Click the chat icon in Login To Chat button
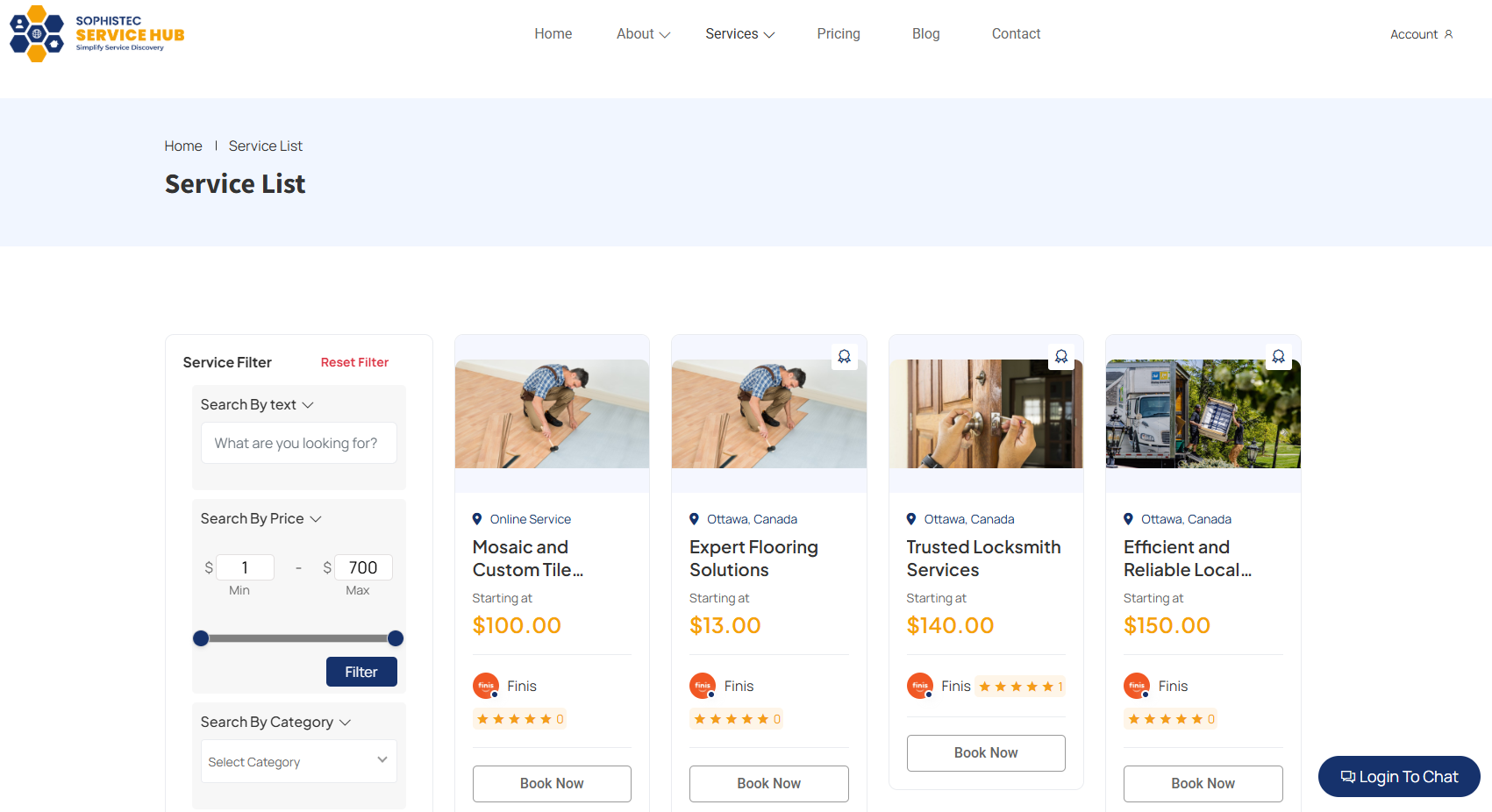The image size is (1492, 812). 1348,776
